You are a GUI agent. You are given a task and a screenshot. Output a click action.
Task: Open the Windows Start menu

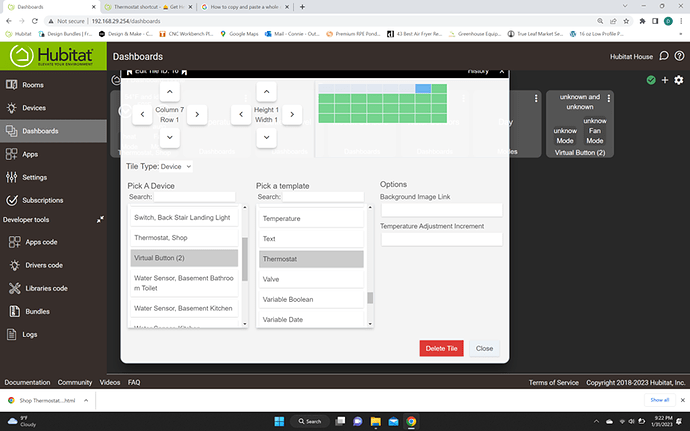coord(279,421)
